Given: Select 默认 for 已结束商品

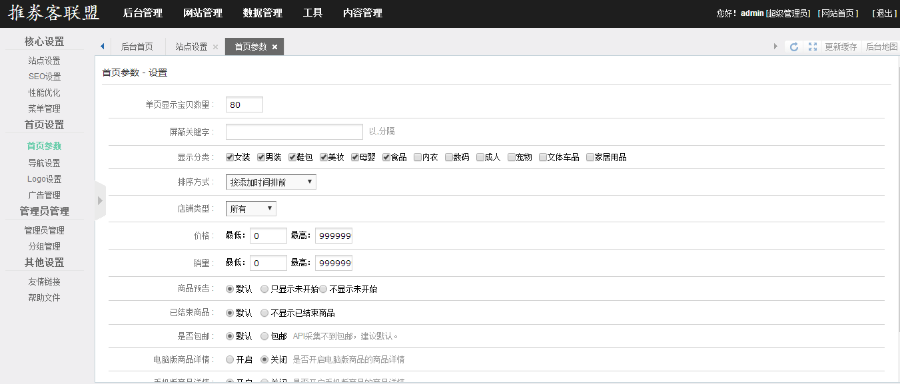Looking at the screenshot, I should 230,313.
